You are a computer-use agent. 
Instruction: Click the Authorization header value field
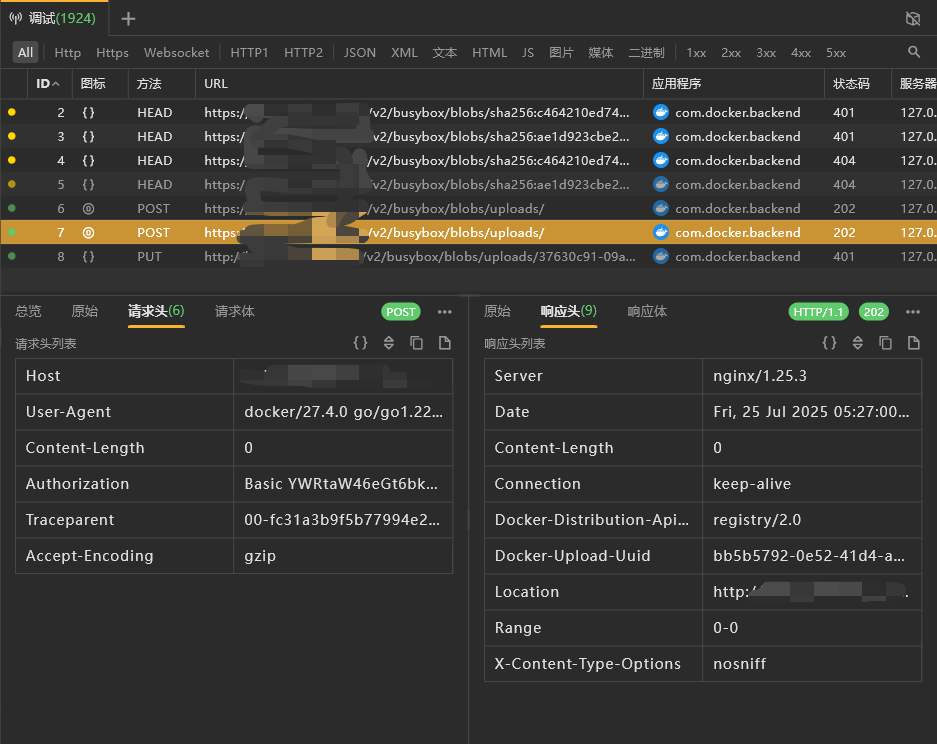pos(341,484)
